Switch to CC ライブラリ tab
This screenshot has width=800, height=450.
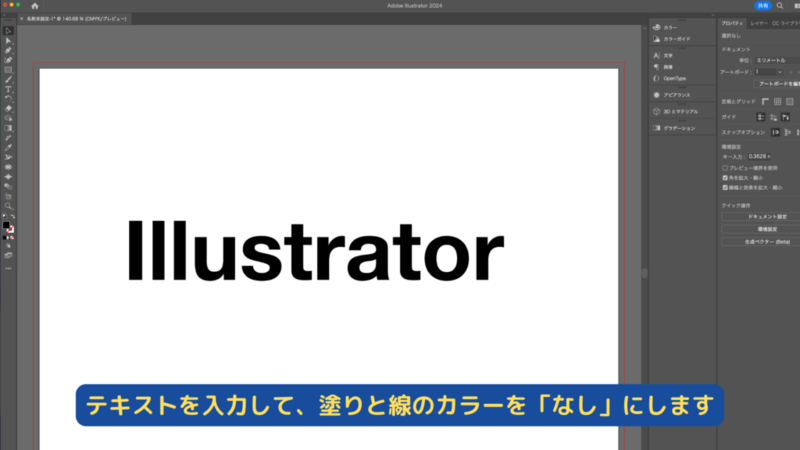click(x=785, y=23)
